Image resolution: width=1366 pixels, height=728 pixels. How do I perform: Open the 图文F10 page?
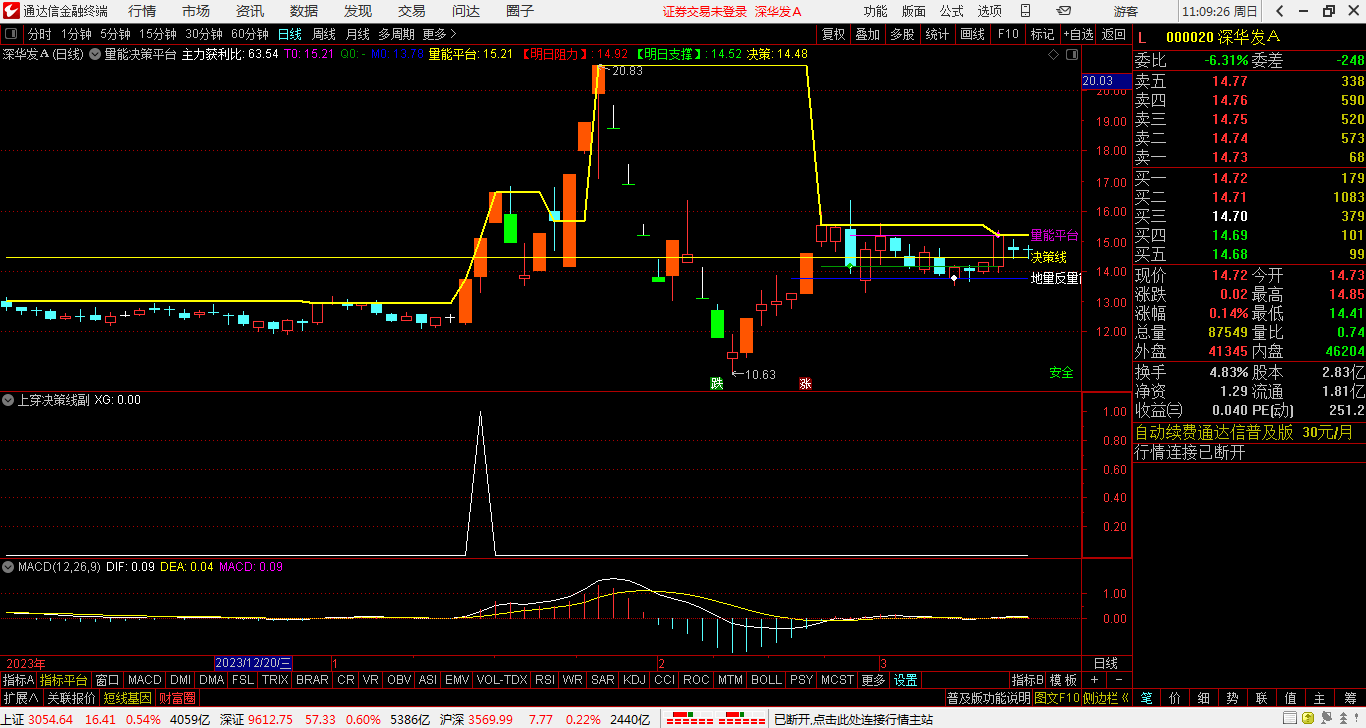point(1056,698)
